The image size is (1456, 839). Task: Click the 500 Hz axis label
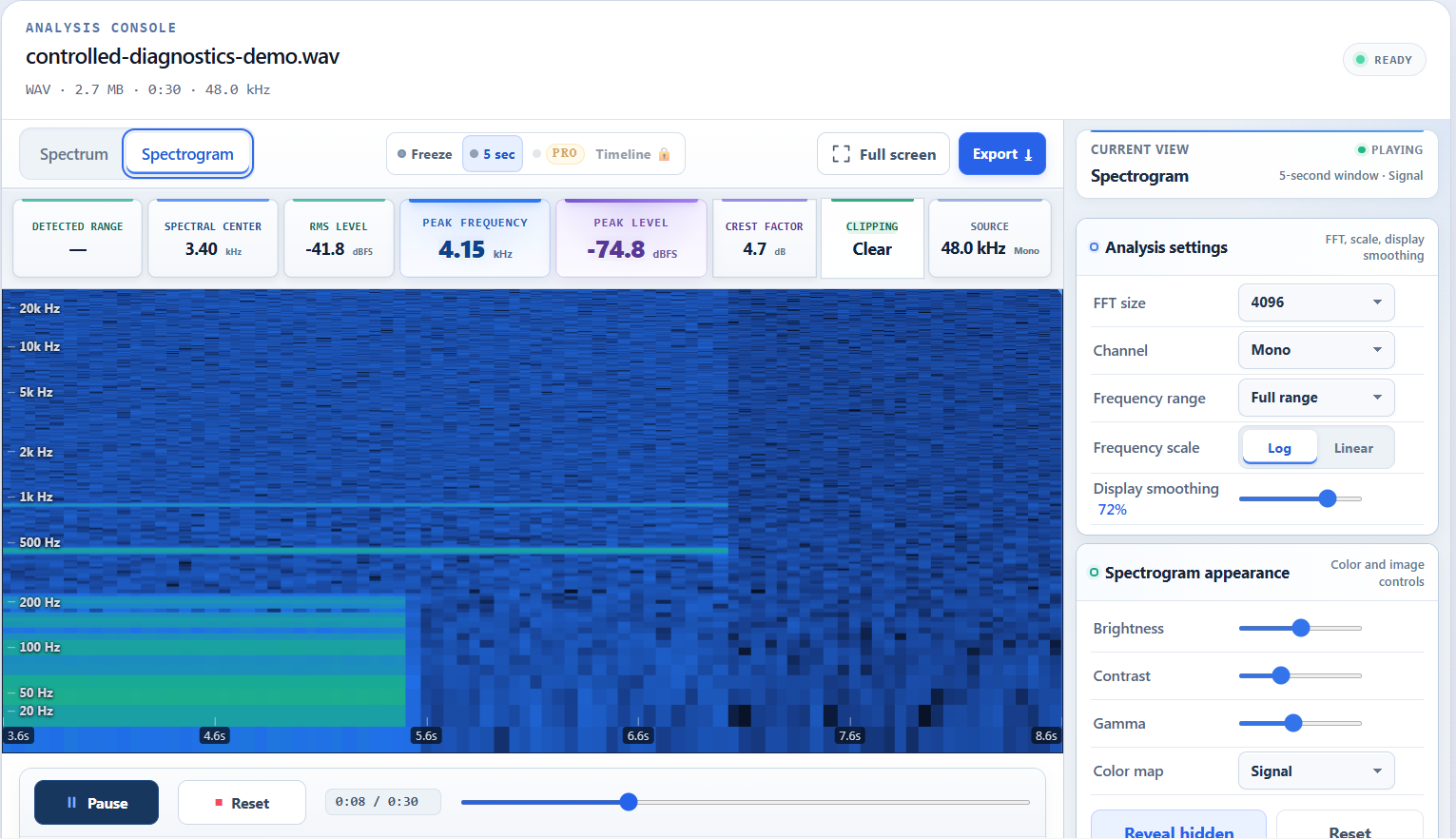pyautogui.click(x=40, y=542)
